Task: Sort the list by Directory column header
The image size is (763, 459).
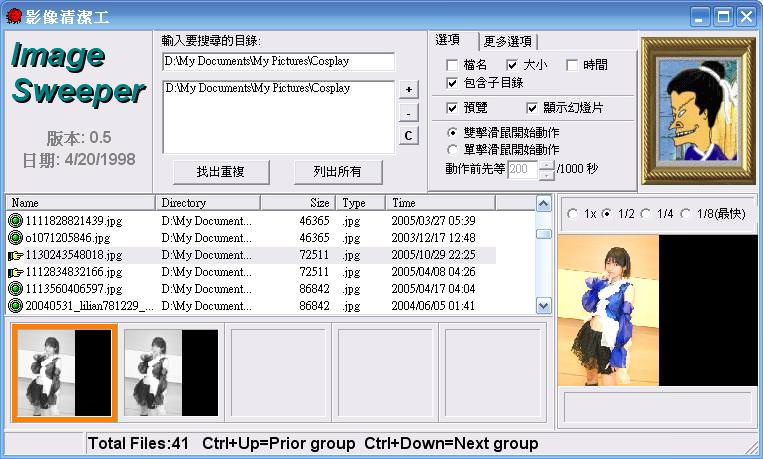Action: [208, 203]
